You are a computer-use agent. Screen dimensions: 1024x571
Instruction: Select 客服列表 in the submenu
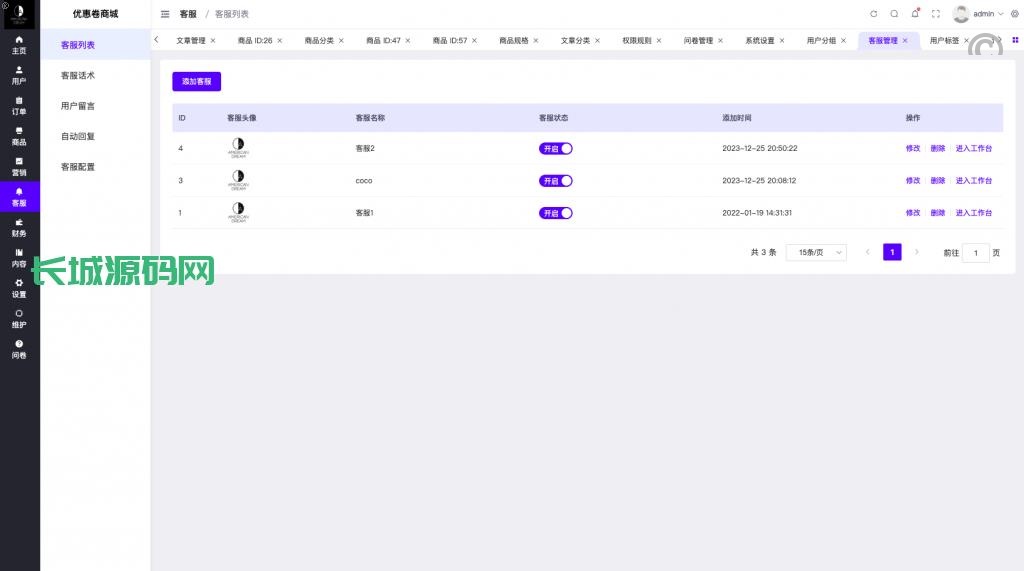click(95, 45)
